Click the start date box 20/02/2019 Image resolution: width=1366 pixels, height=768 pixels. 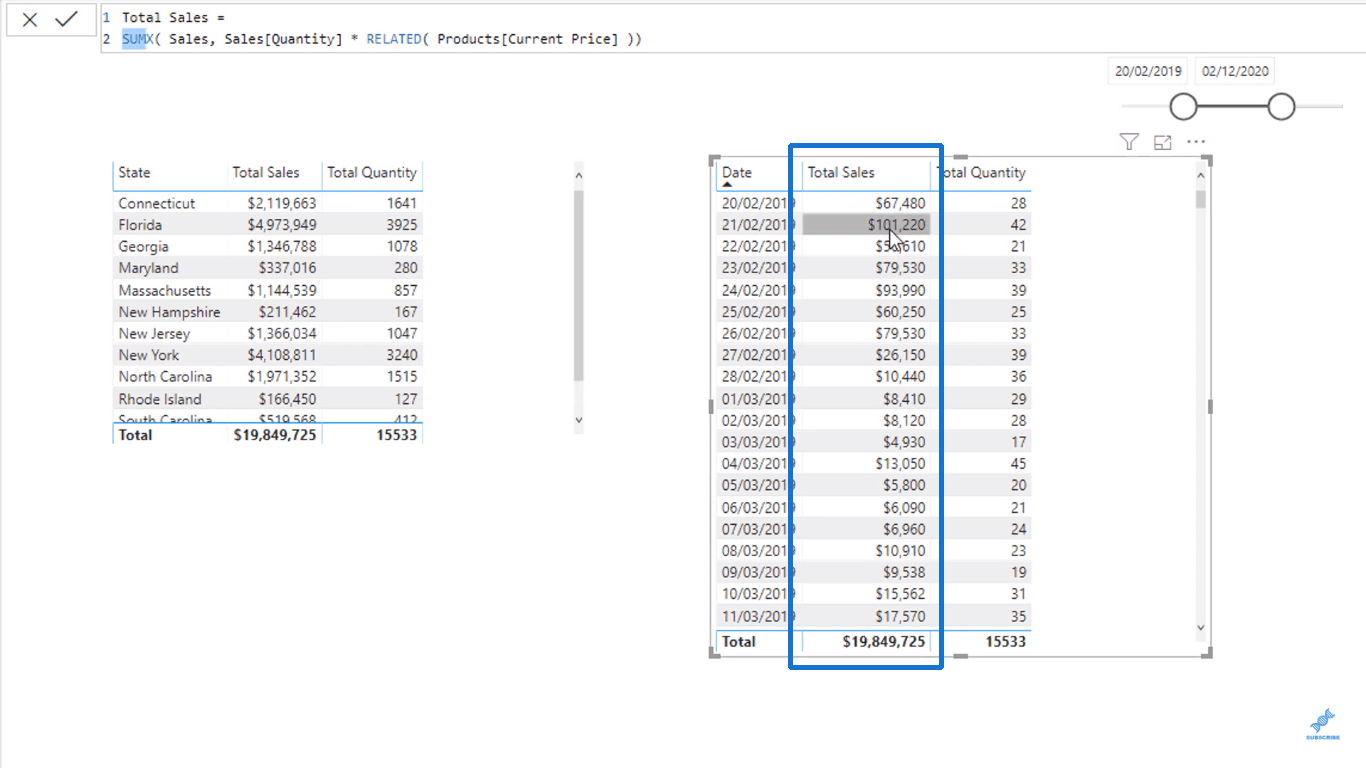point(1149,71)
